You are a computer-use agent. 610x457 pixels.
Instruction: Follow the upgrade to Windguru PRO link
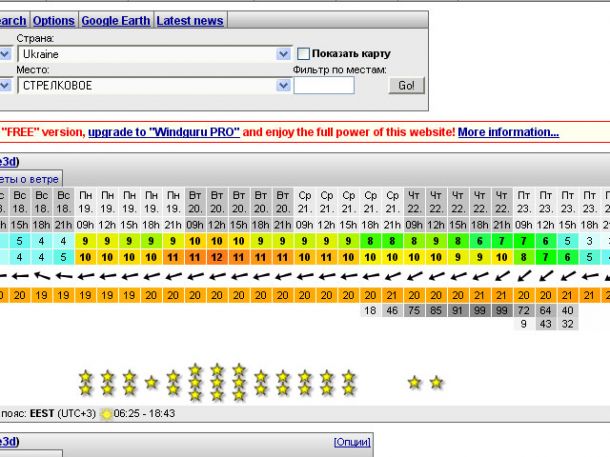pyautogui.click(x=163, y=132)
